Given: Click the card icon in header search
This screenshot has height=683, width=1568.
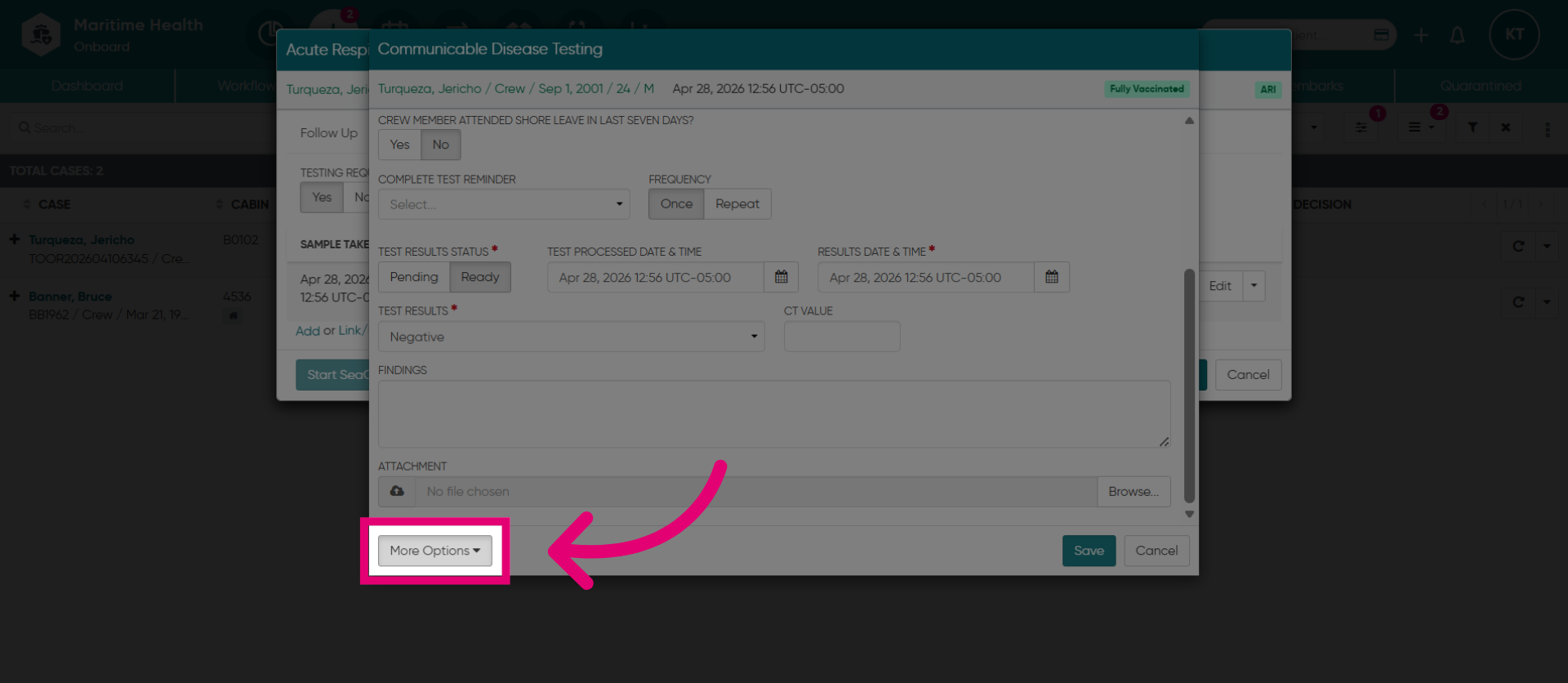Looking at the screenshot, I should tap(1381, 35).
